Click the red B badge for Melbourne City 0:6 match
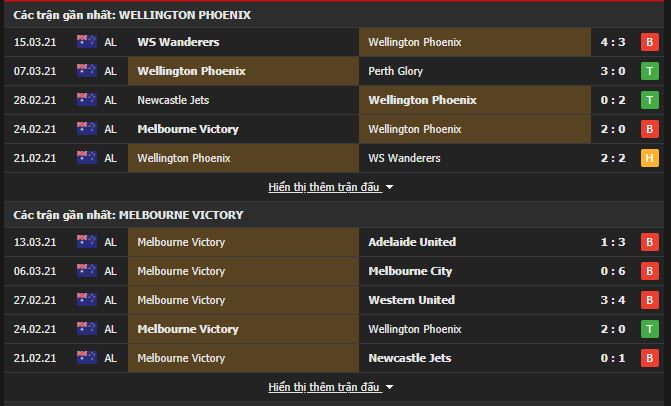This screenshot has height=406, width=671. [650, 271]
